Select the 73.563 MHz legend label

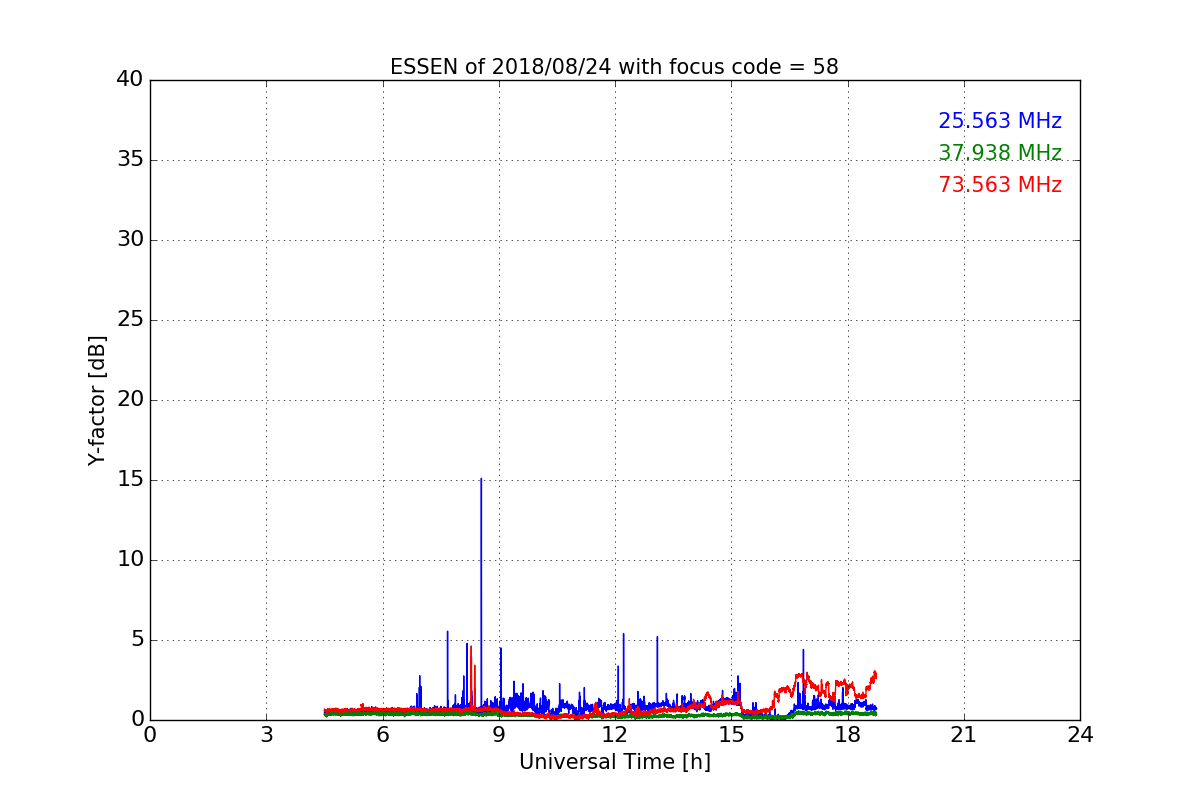[1000, 185]
